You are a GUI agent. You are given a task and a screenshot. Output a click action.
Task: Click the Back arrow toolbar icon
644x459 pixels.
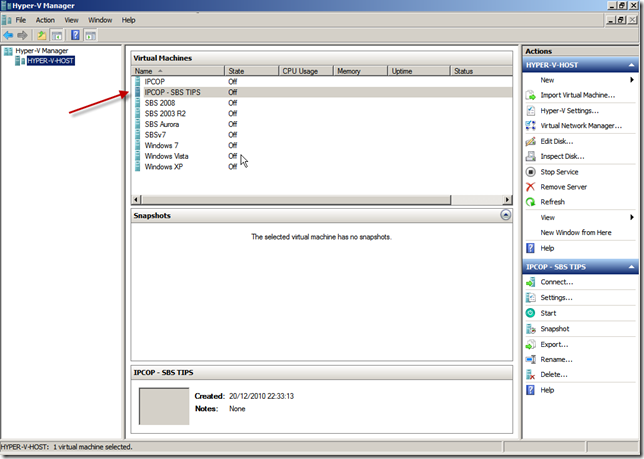pyautogui.click(x=9, y=35)
